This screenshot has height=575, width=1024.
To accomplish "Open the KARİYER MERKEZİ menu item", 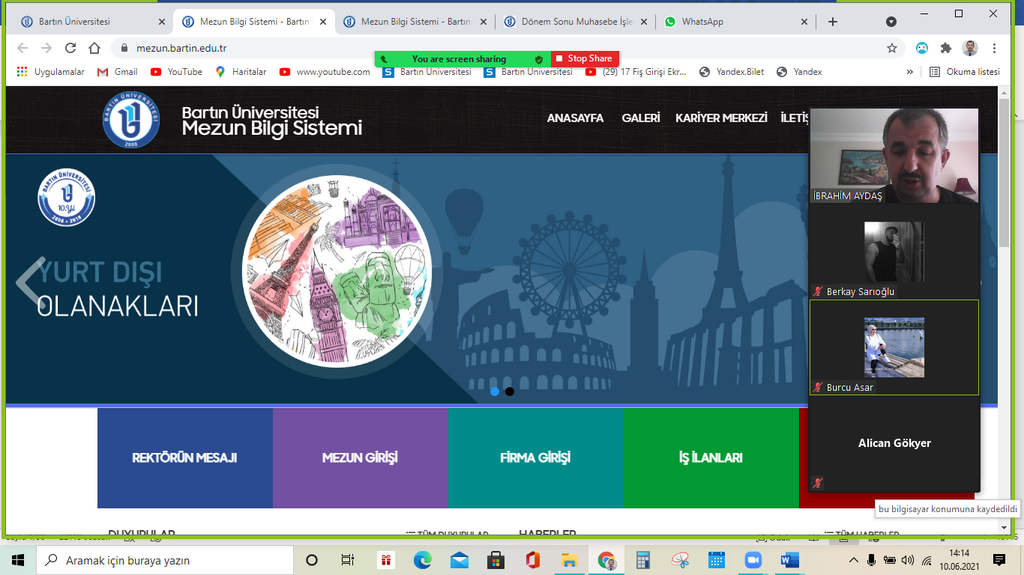I will 720,118.
